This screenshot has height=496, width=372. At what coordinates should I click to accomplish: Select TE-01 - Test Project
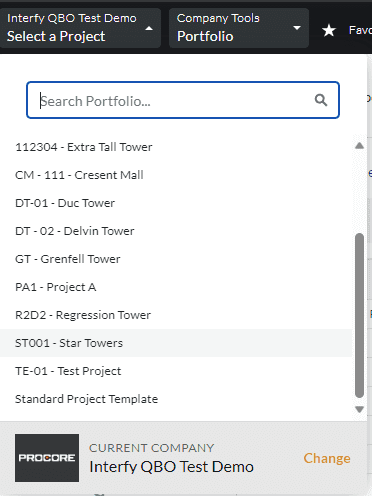(176, 371)
